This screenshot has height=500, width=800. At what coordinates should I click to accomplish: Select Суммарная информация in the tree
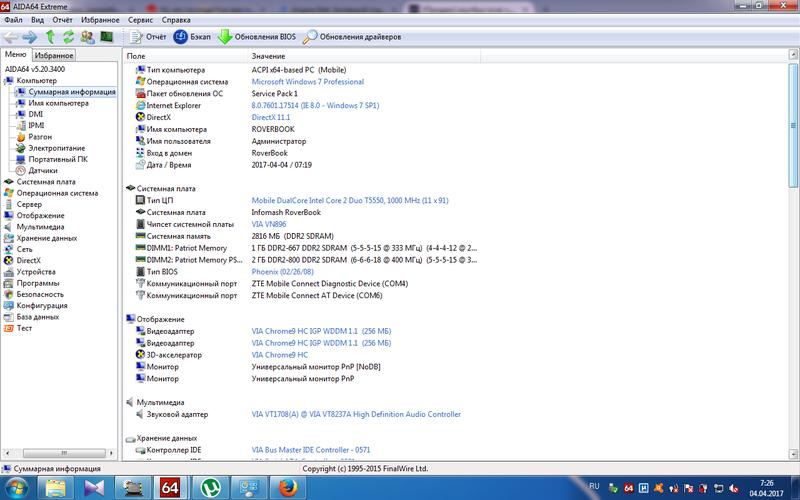tap(72, 92)
